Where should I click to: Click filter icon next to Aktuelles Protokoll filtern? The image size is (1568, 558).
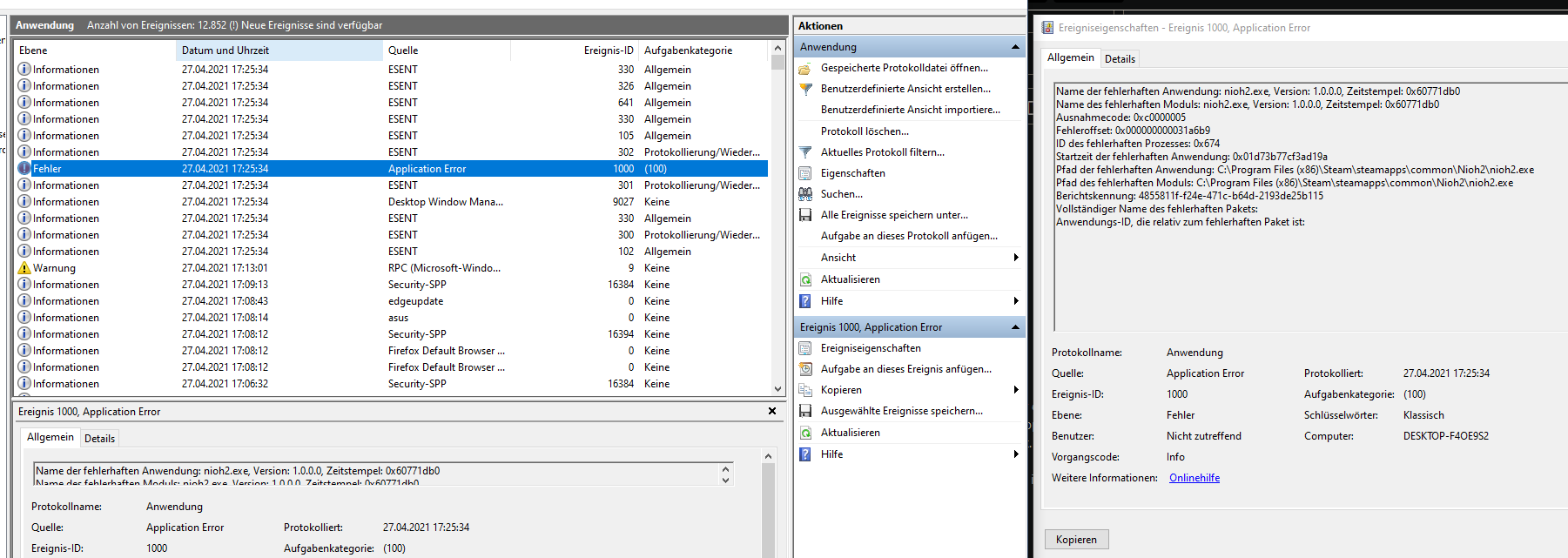point(805,152)
